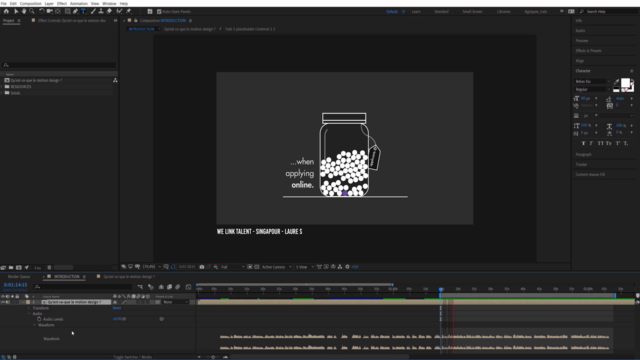This screenshot has width=640, height=360.
Task: Mute the layer's audio speaker switch
Action: click(8, 302)
